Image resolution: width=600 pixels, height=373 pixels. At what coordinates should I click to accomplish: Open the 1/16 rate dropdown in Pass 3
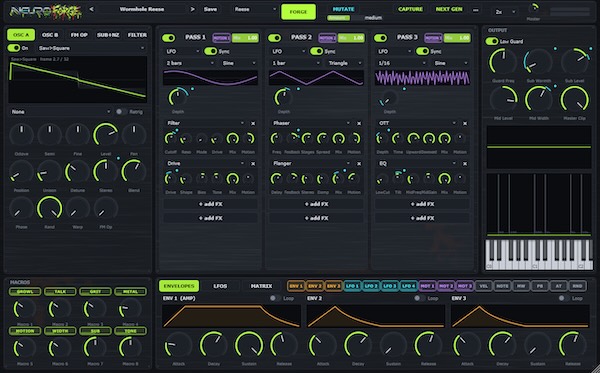tap(401, 63)
